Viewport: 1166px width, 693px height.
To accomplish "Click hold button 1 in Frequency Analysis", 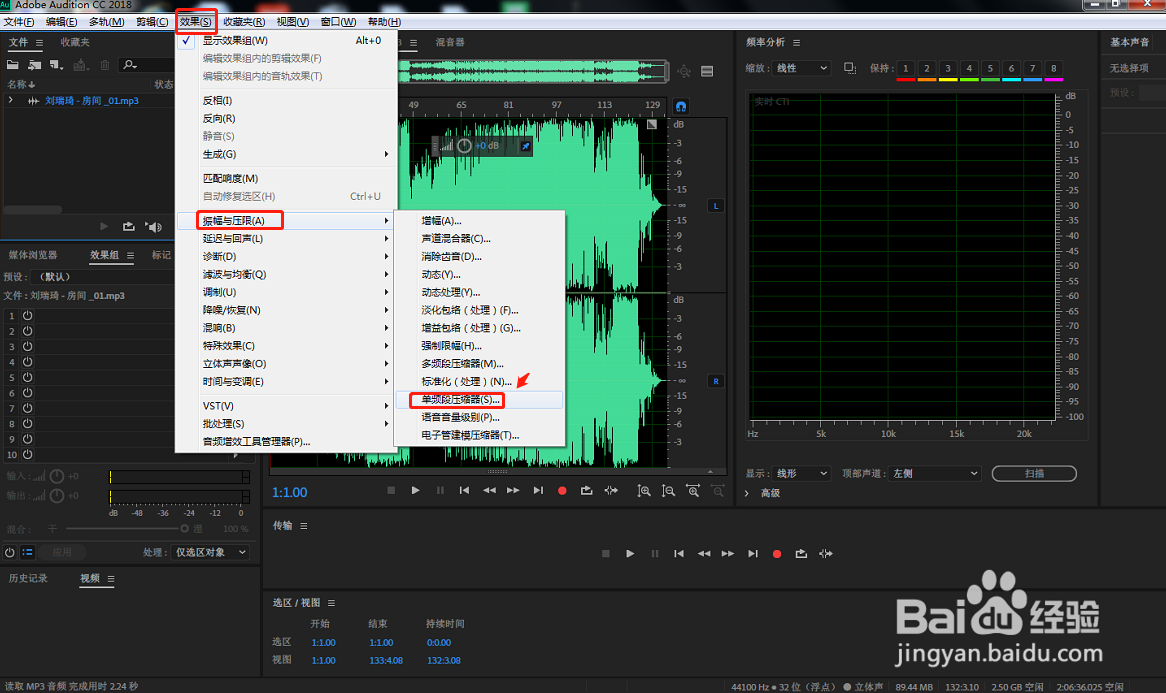I will (906, 68).
